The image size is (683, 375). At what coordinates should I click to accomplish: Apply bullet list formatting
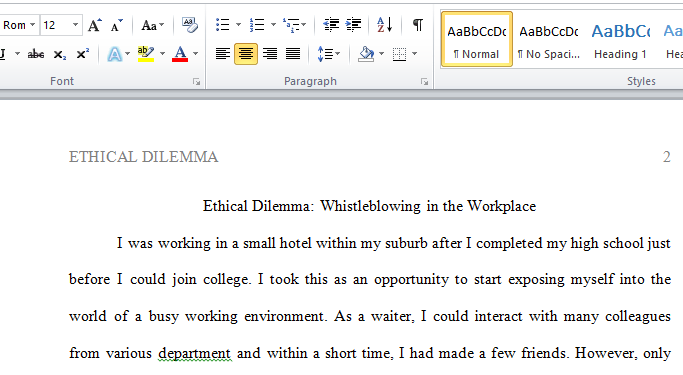click(x=223, y=25)
